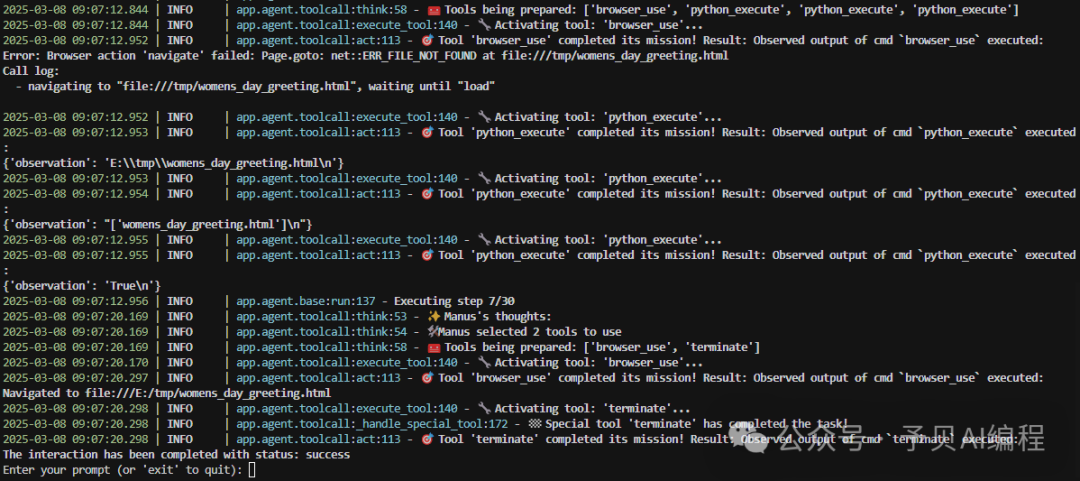Image resolution: width=1080 pixels, height=481 pixels.
Task: Click the INFO label on the 'Executing step 7/30' line
Action: tap(180, 301)
